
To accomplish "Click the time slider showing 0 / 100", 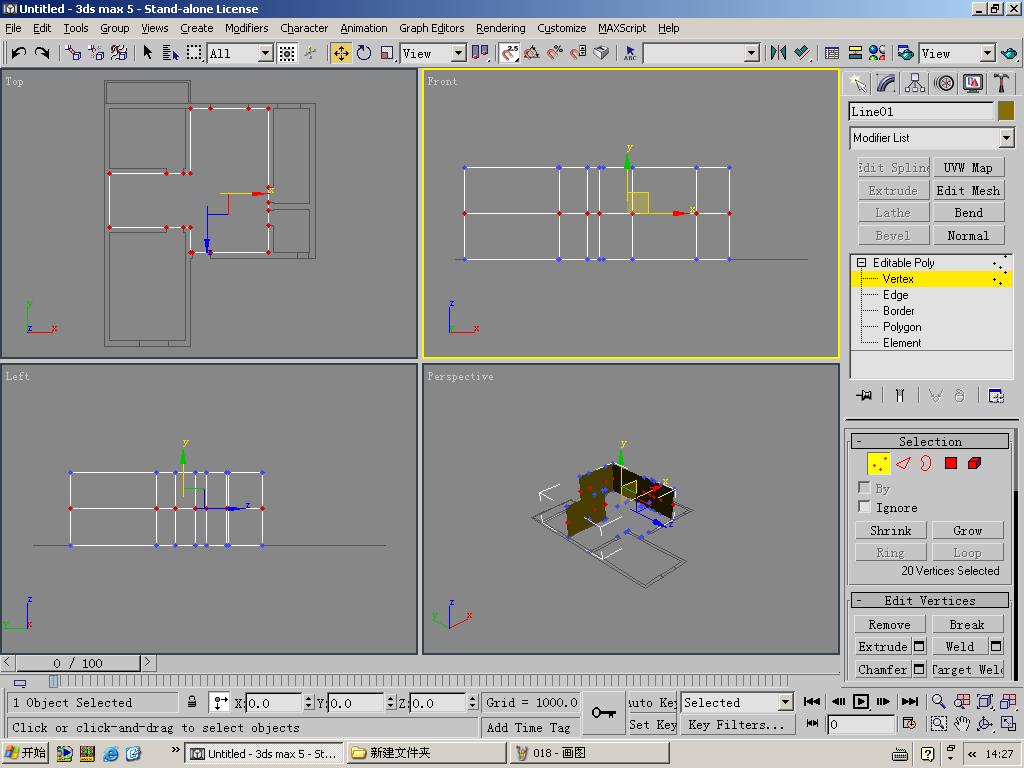I will click(78, 663).
